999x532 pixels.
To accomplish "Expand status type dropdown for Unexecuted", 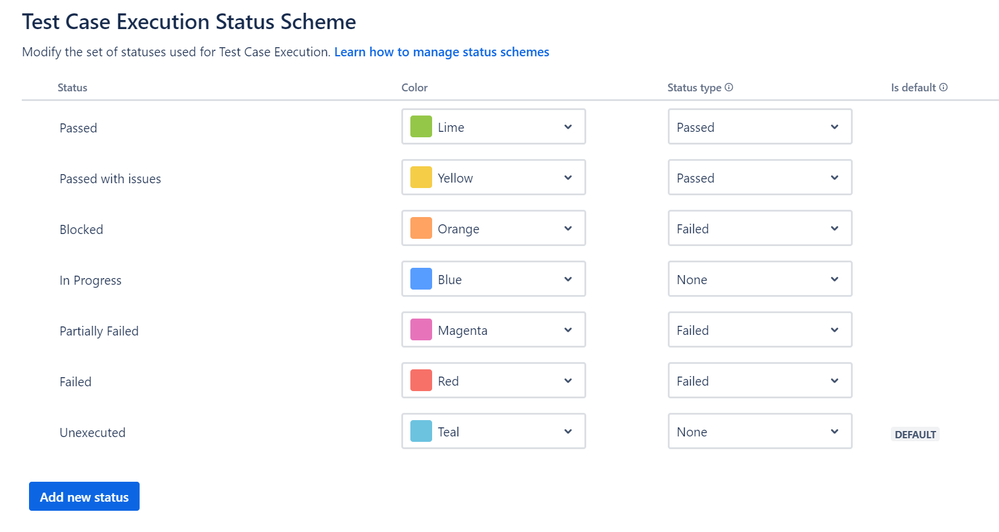I will [x=759, y=432].
